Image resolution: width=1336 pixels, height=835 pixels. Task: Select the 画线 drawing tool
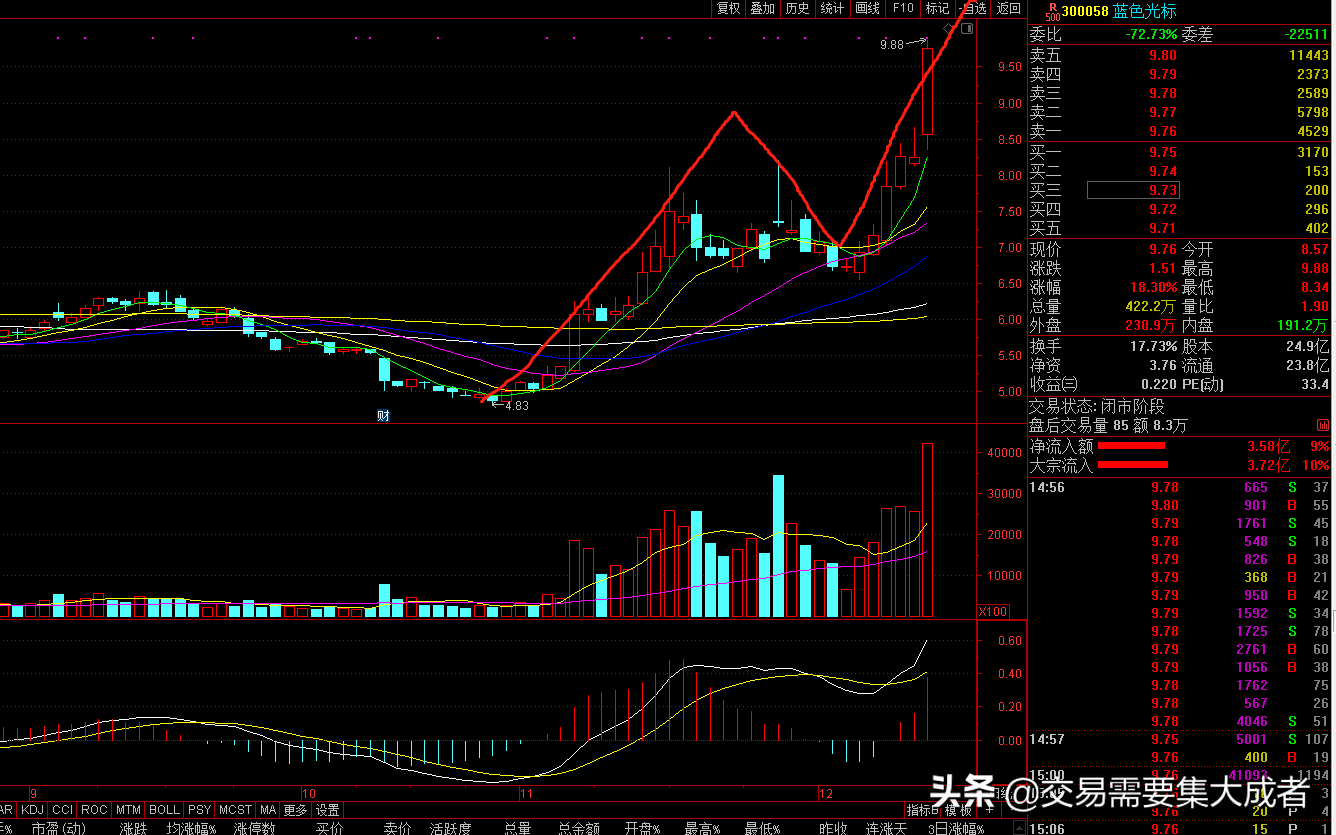867,8
